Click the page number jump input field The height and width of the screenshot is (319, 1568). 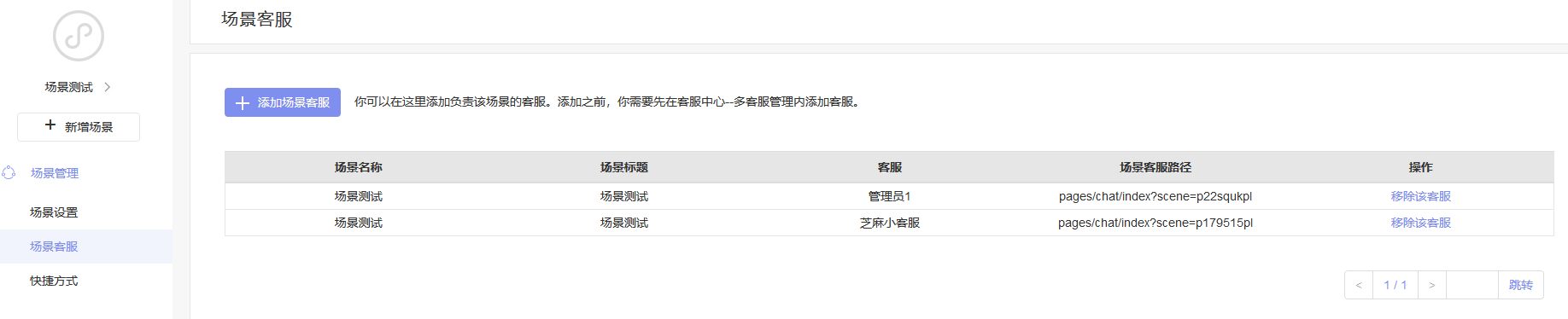(1472, 285)
